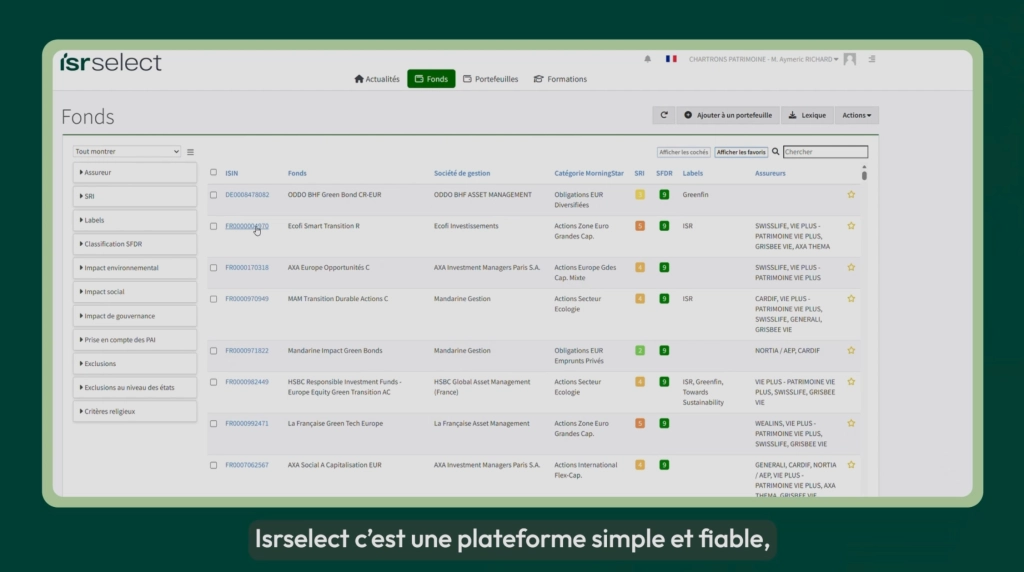Expand the Classification SFDR filter
1024x572 pixels.
pyautogui.click(x=135, y=244)
